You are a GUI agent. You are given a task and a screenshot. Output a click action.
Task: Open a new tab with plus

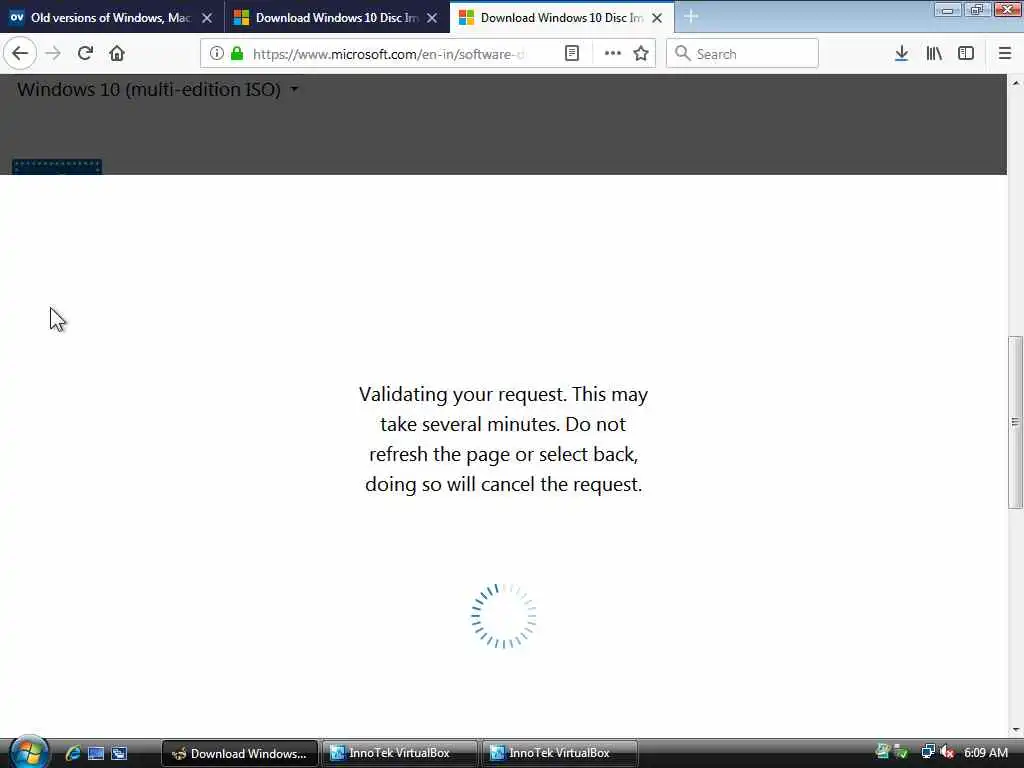(691, 16)
